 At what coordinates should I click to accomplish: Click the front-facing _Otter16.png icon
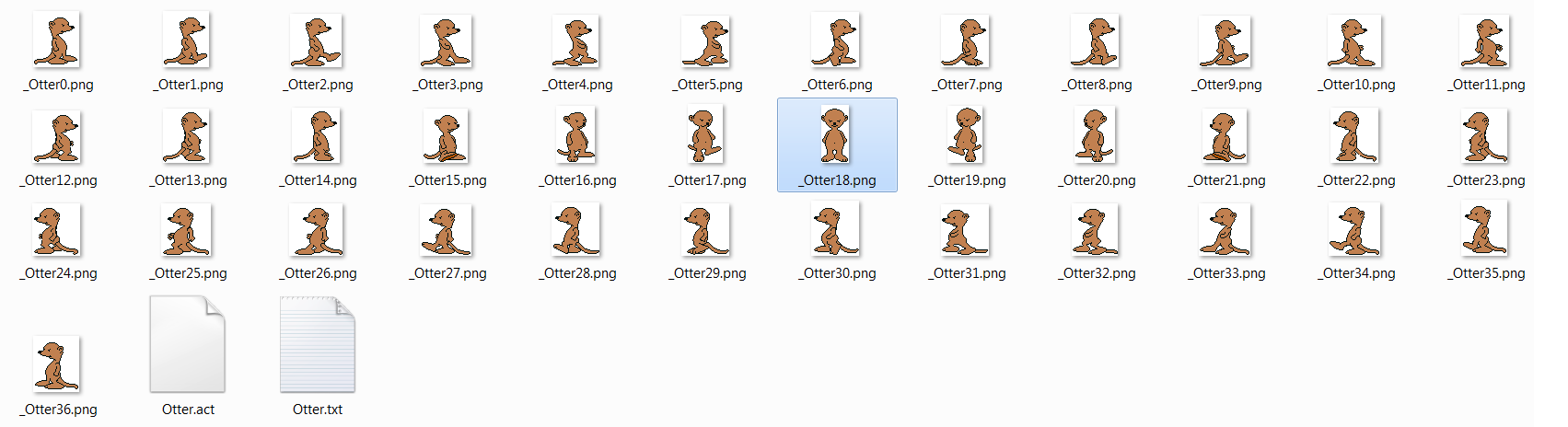coord(576,135)
